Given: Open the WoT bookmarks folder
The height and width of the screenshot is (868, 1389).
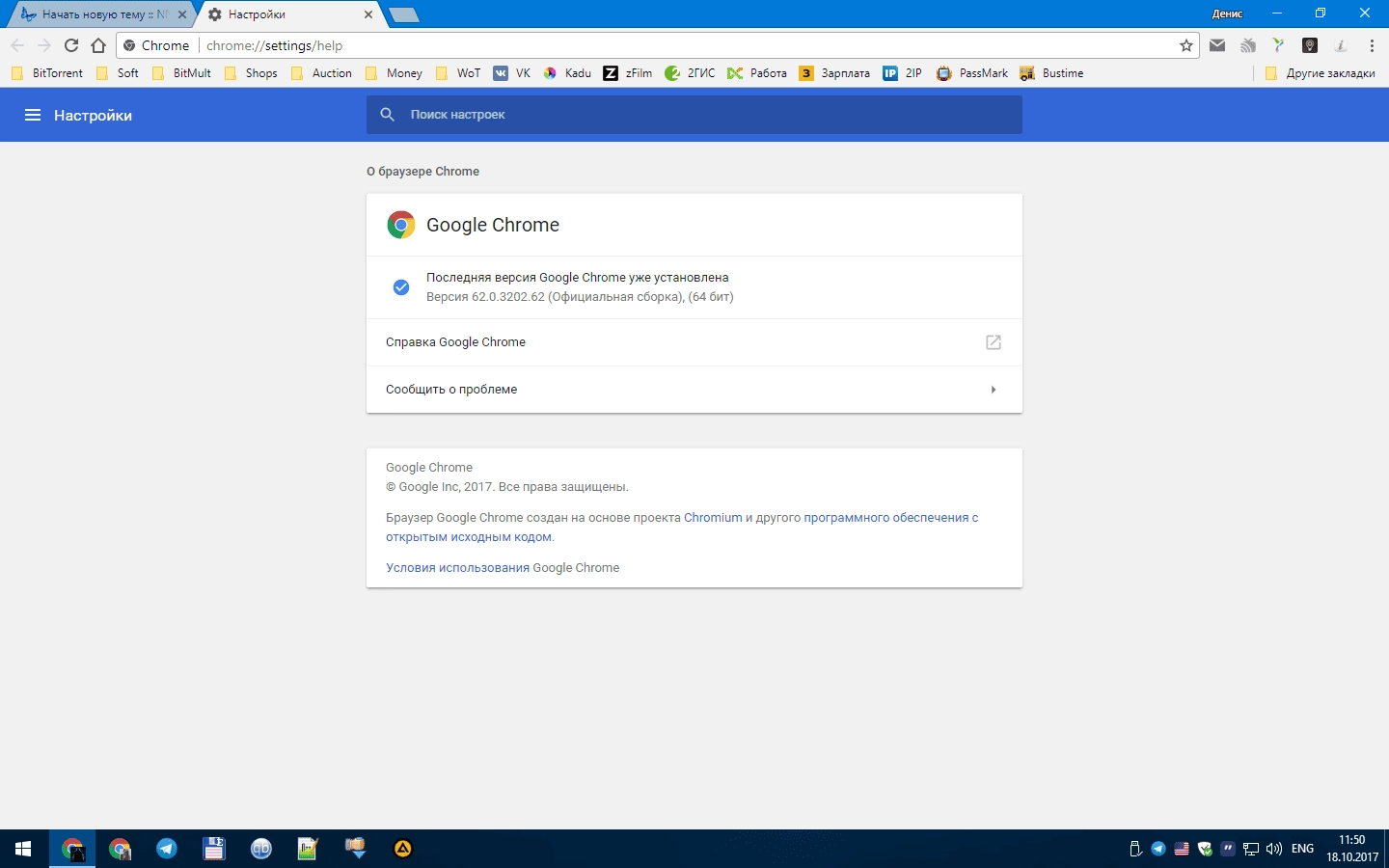Looking at the screenshot, I should click(x=458, y=73).
